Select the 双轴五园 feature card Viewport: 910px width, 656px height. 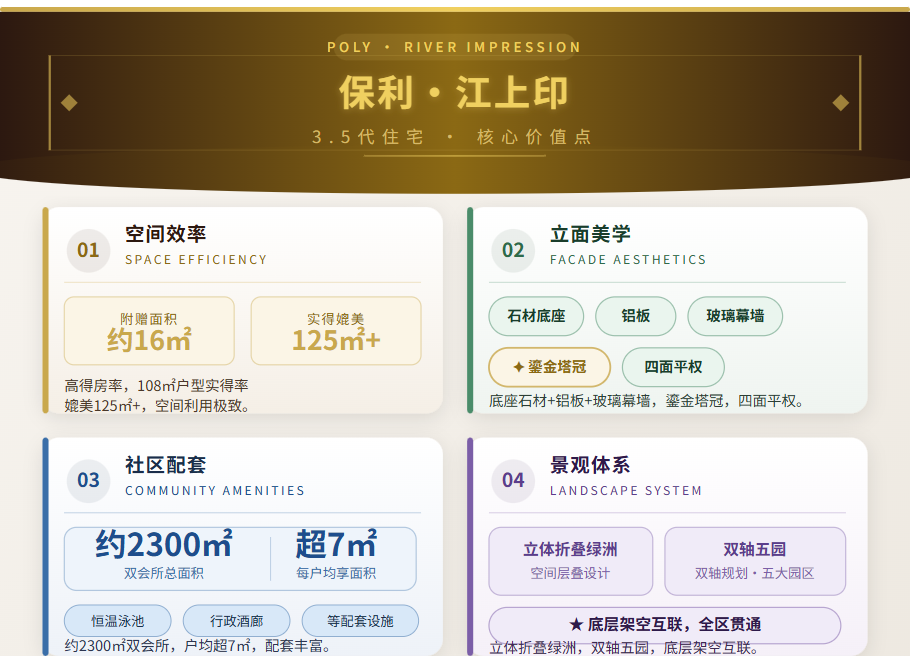[x=754, y=561]
